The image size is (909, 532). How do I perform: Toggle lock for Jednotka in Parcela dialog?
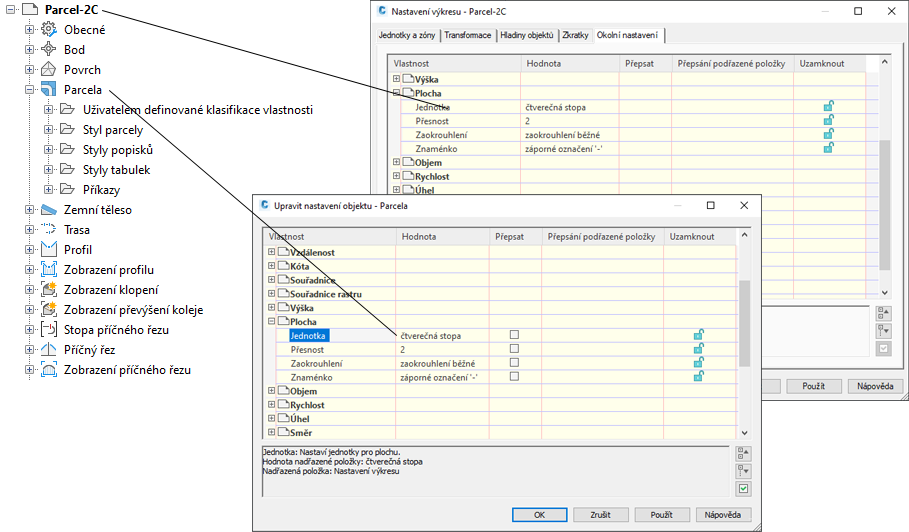coord(699,335)
